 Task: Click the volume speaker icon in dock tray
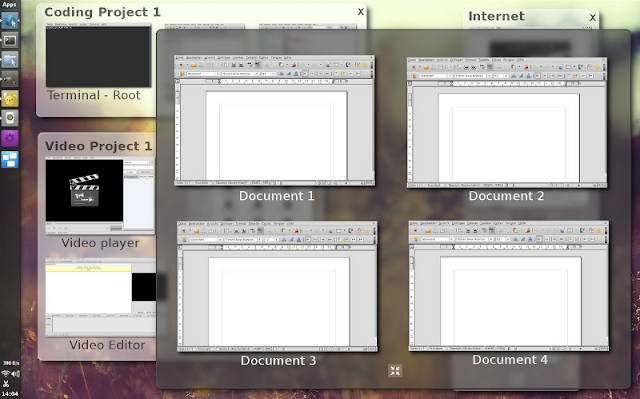click(16, 373)
